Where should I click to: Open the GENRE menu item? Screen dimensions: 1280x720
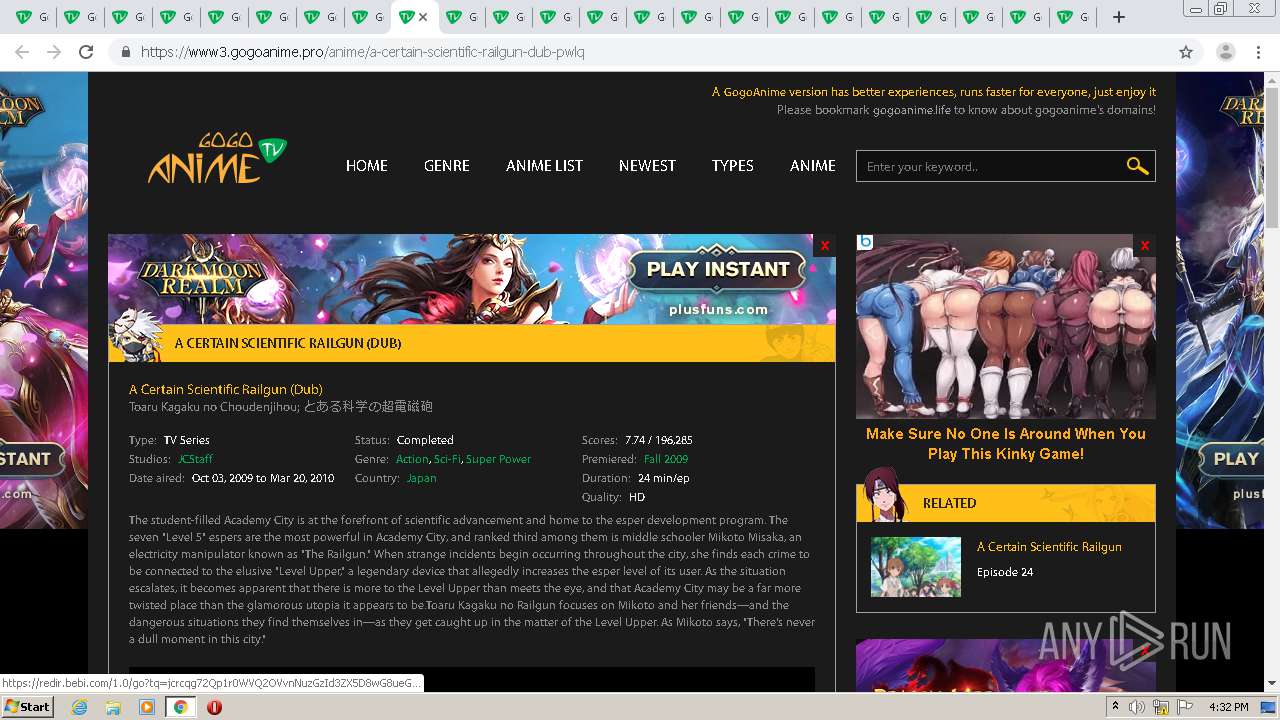tap(447, 166)
